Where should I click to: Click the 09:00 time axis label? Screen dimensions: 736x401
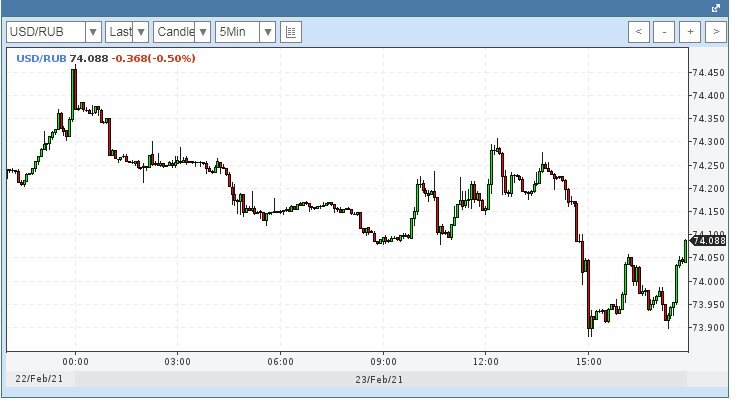coord(383,362)
